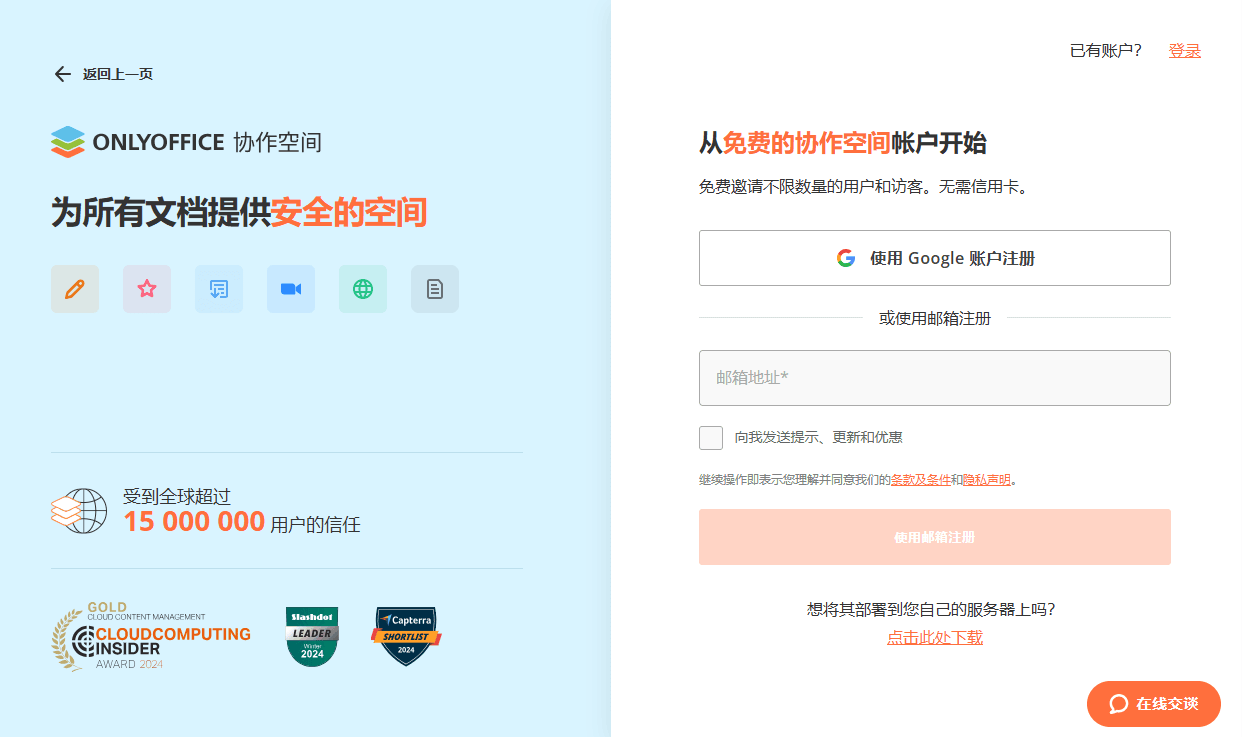Select the orange pencil edit icon

(75, 289)
